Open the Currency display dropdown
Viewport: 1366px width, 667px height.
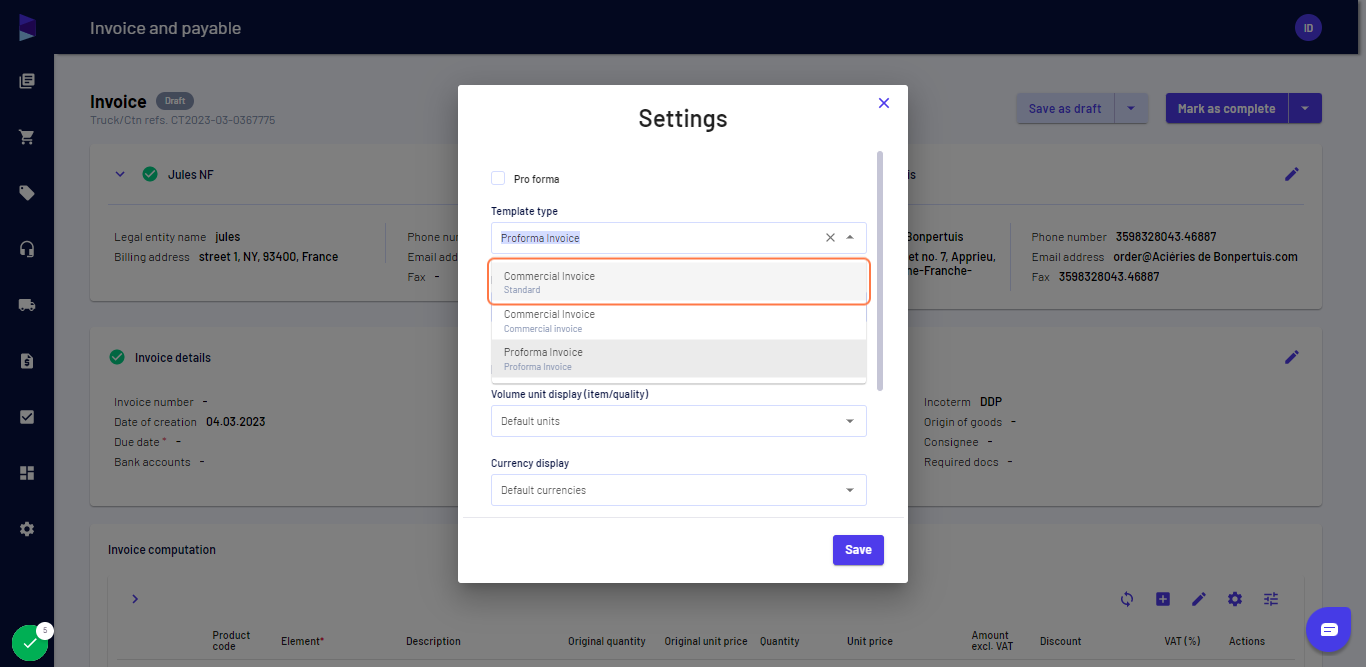(x=679, y=490)
